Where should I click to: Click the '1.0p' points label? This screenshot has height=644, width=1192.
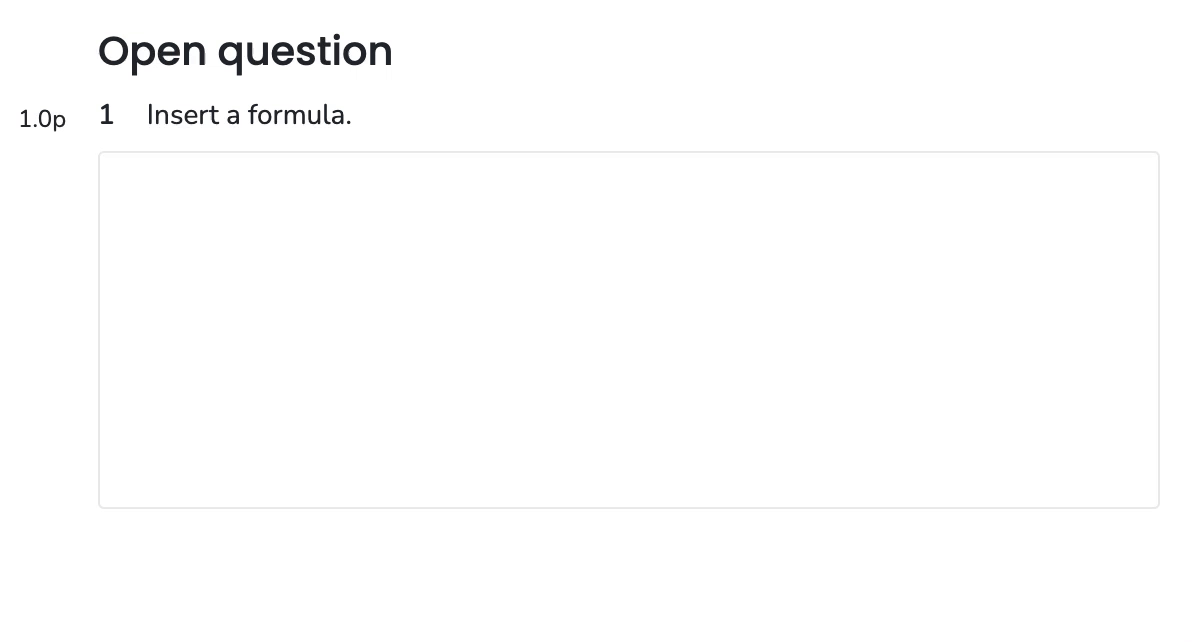pyautogui.click(x=43, y=119)
